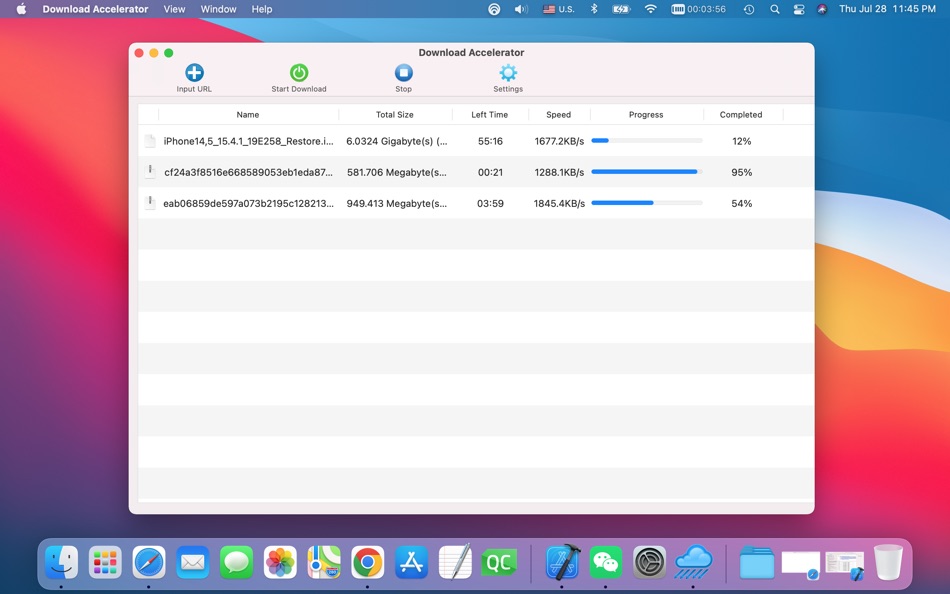Click the 95% completed value
The image size is (950, 594).
[x=742, y=172]
